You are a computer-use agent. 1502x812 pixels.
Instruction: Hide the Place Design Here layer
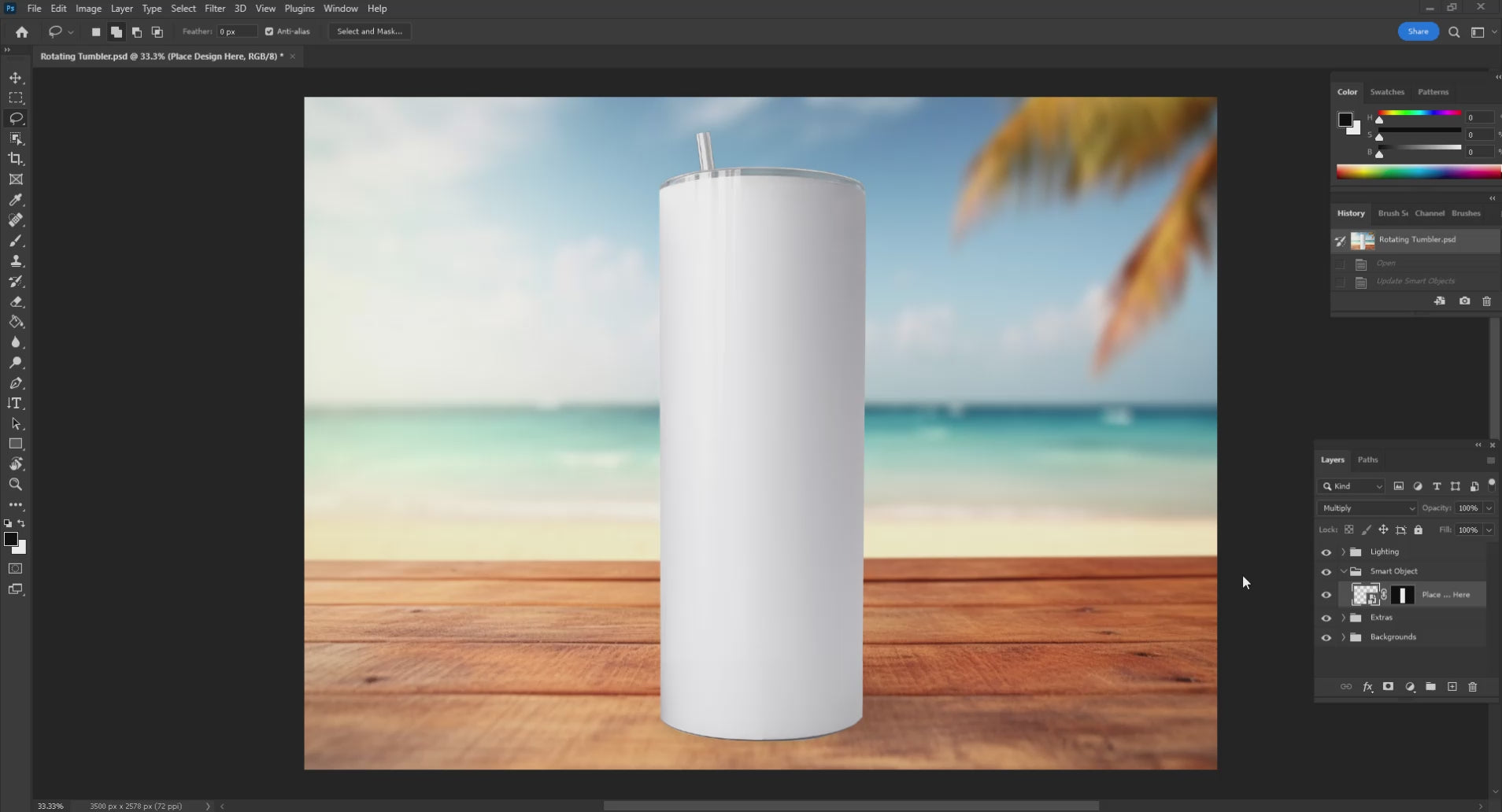1326,595
